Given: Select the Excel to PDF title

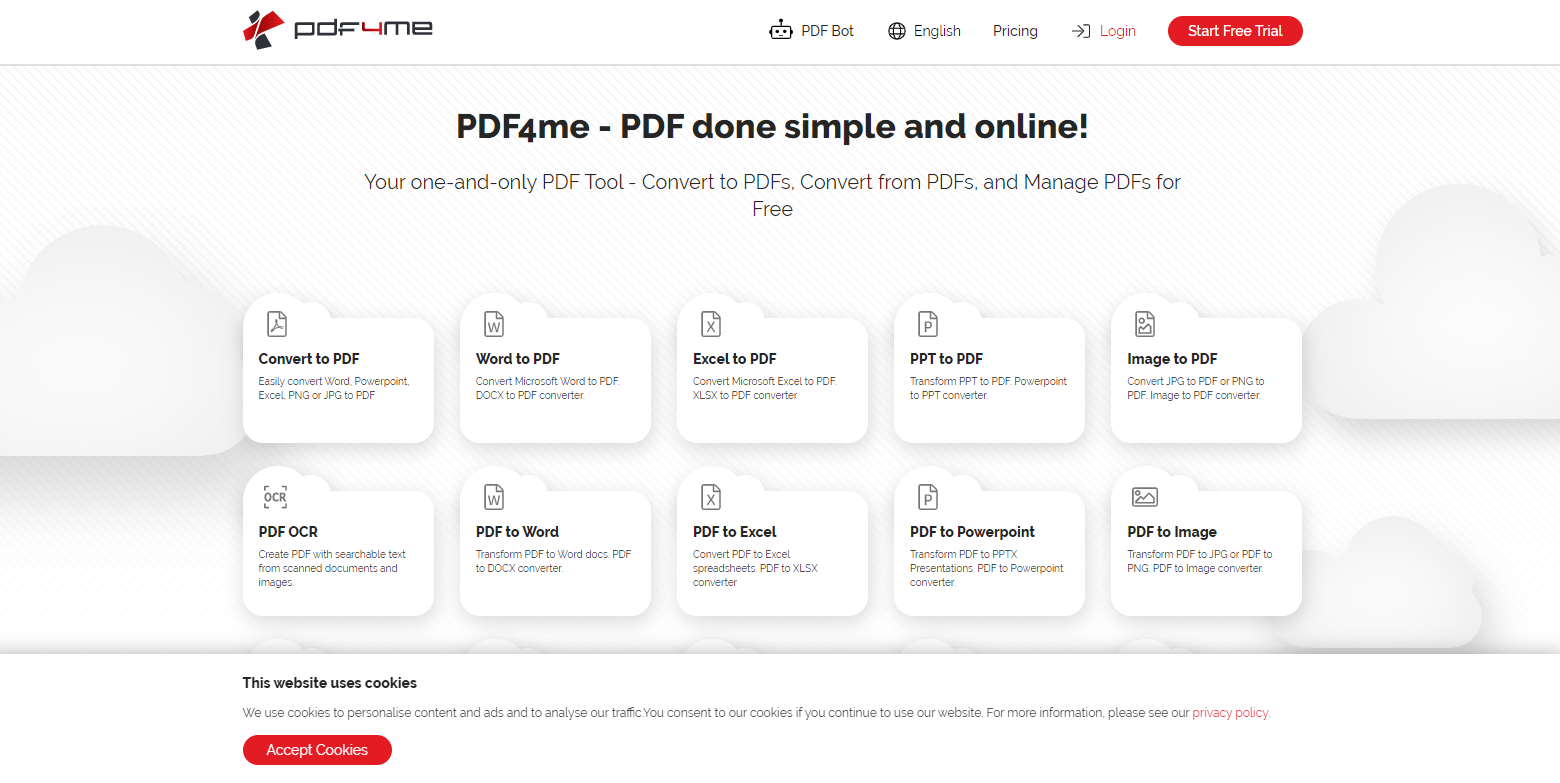Looking at the screenshot, I should point(735,359).
